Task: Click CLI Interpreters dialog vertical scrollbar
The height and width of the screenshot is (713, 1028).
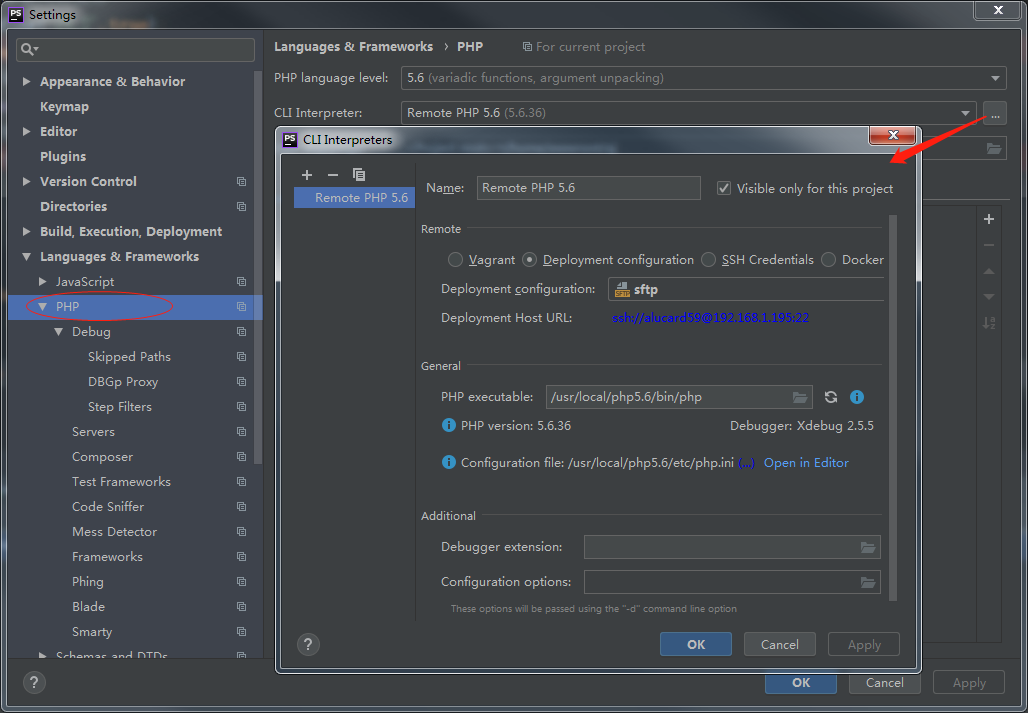Action: pos(892,406)
